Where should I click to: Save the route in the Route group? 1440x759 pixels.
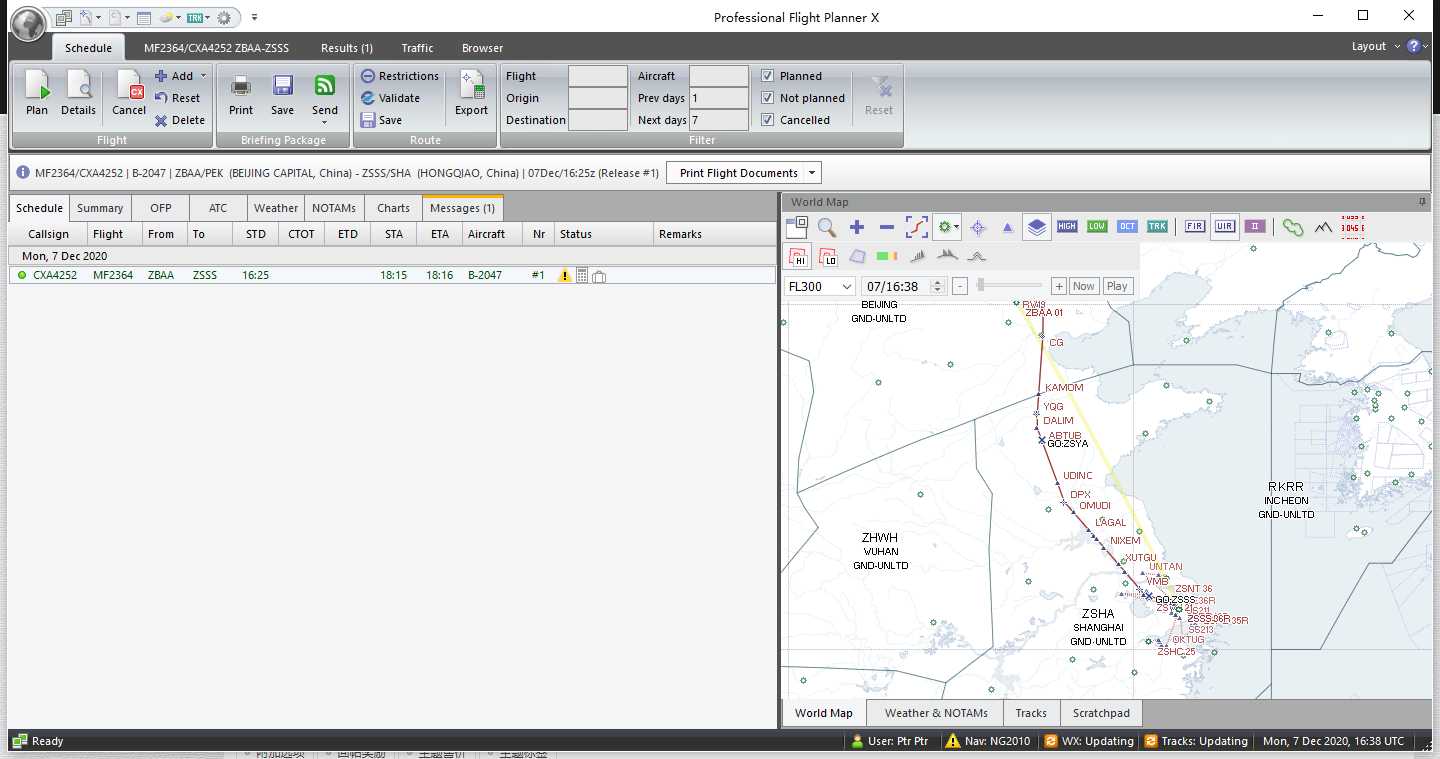pyautogui.click(x=382, y=120)
